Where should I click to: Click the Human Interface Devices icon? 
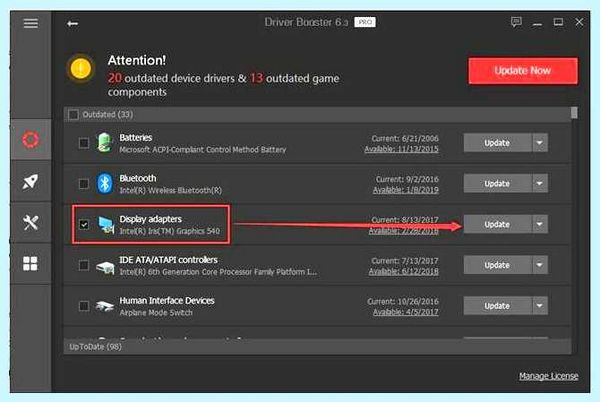click(104, 306)
